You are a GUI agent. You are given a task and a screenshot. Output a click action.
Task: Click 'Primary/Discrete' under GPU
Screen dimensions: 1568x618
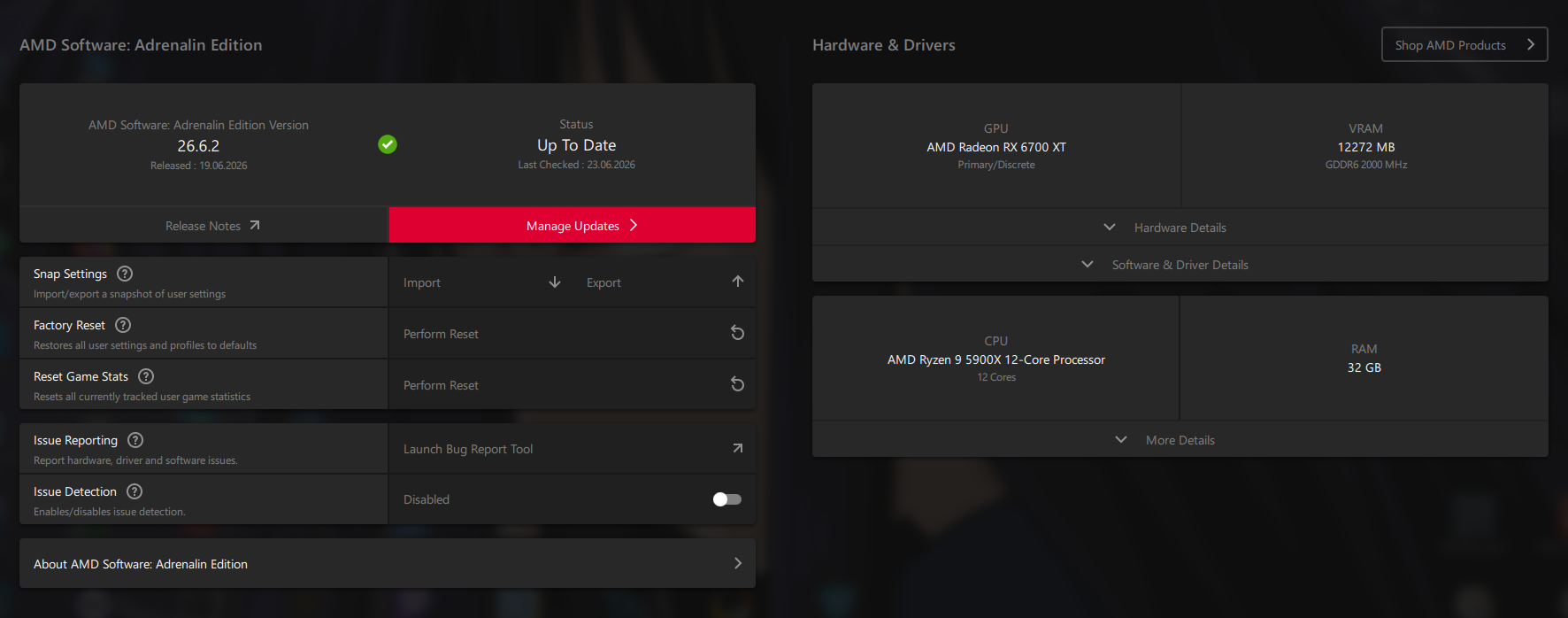[996, 165]
